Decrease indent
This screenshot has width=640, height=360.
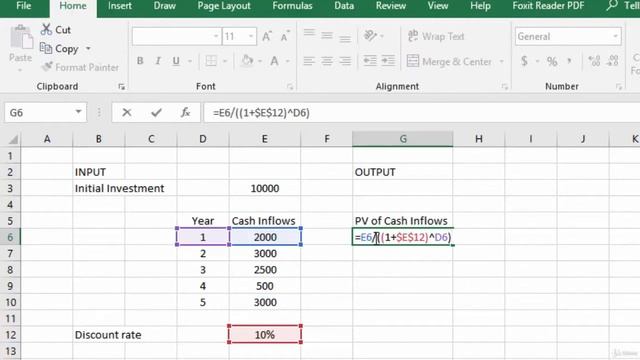[370, 61]
